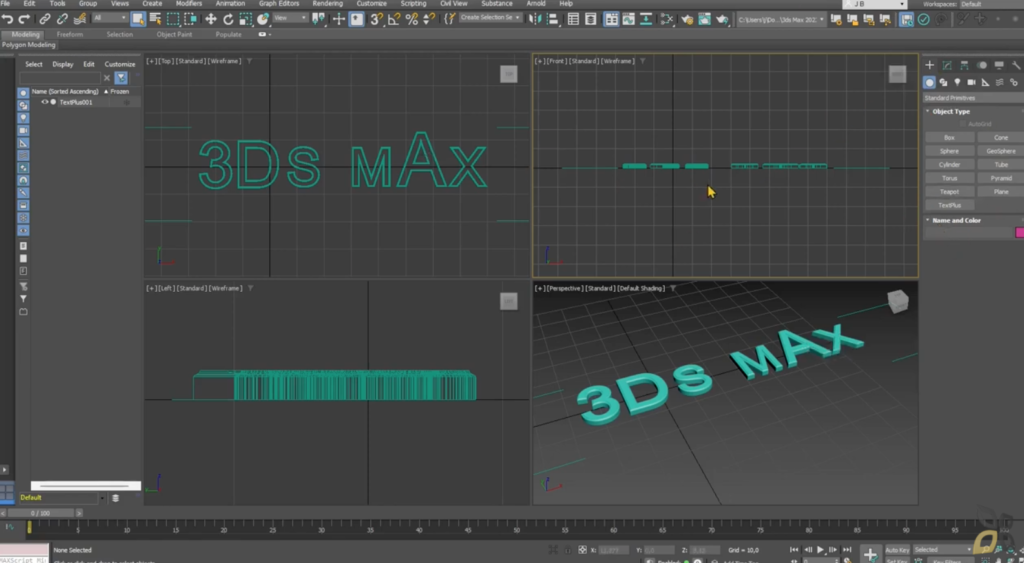Undo the last action
The height and width of the screenshot is (563, 1024).
click(8, 19)
